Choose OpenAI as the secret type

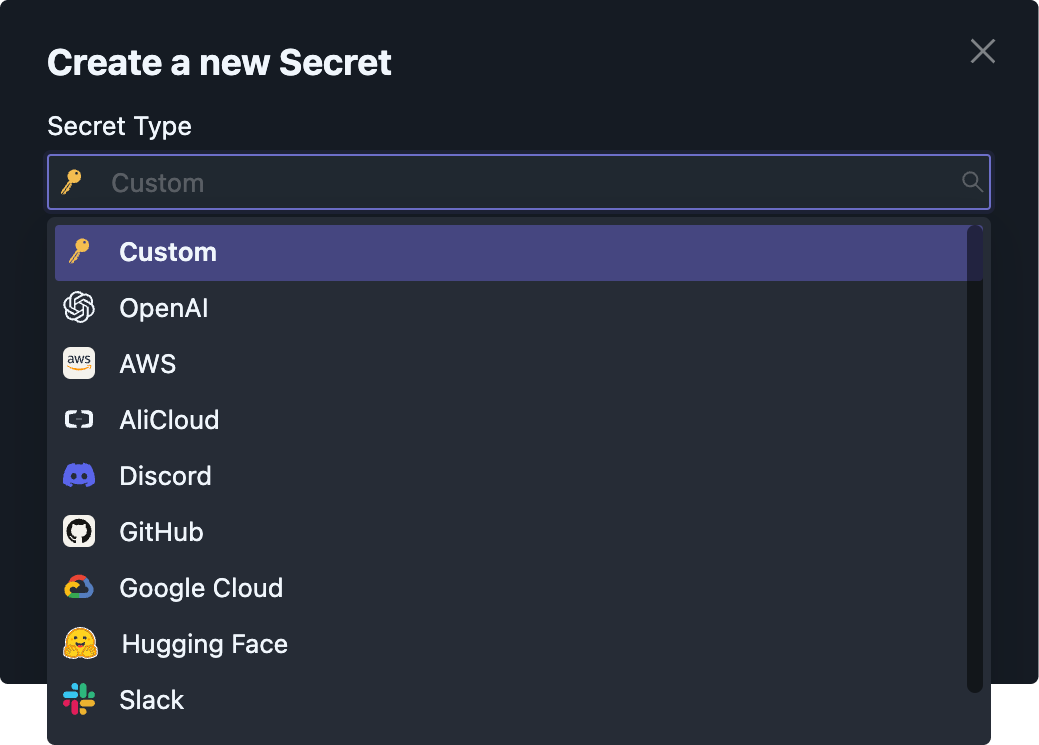pyautogui.click(x=164, y=308)
